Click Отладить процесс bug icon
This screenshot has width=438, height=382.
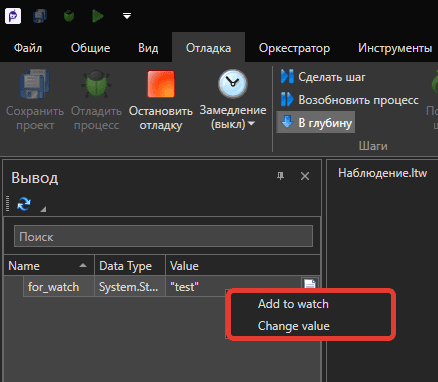pyautogui.click(x=96, y=84)
